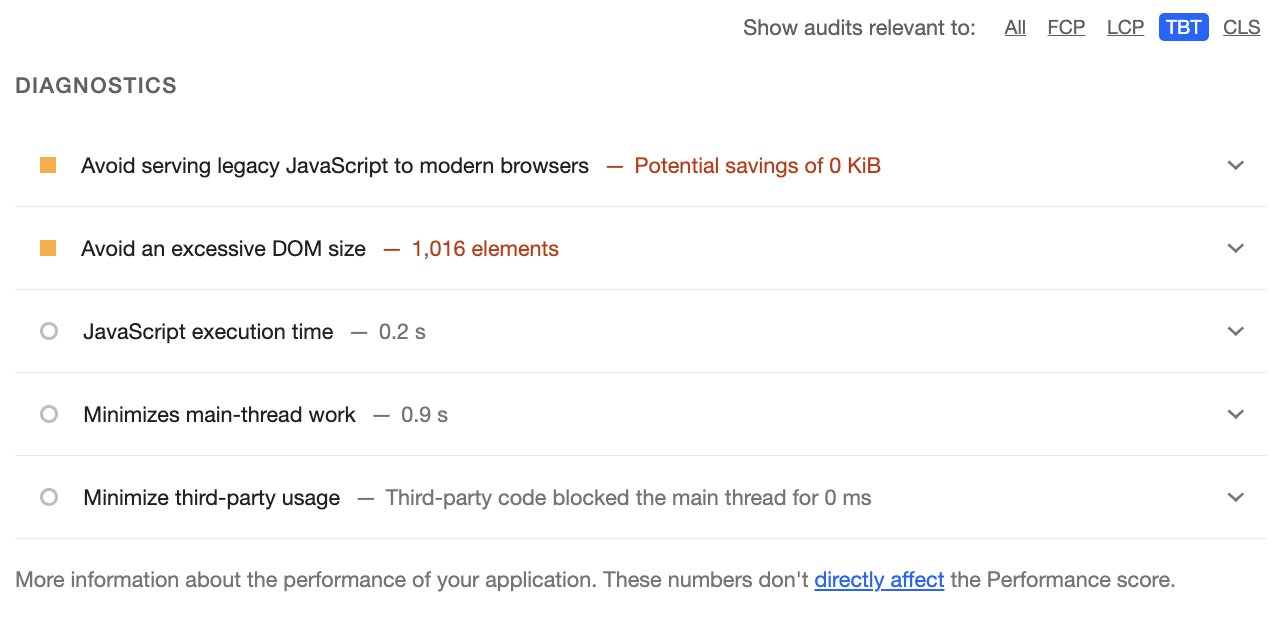Click 'Minimizes main-thread work' audit title
1280x634 pixels.
click(219, 414)
